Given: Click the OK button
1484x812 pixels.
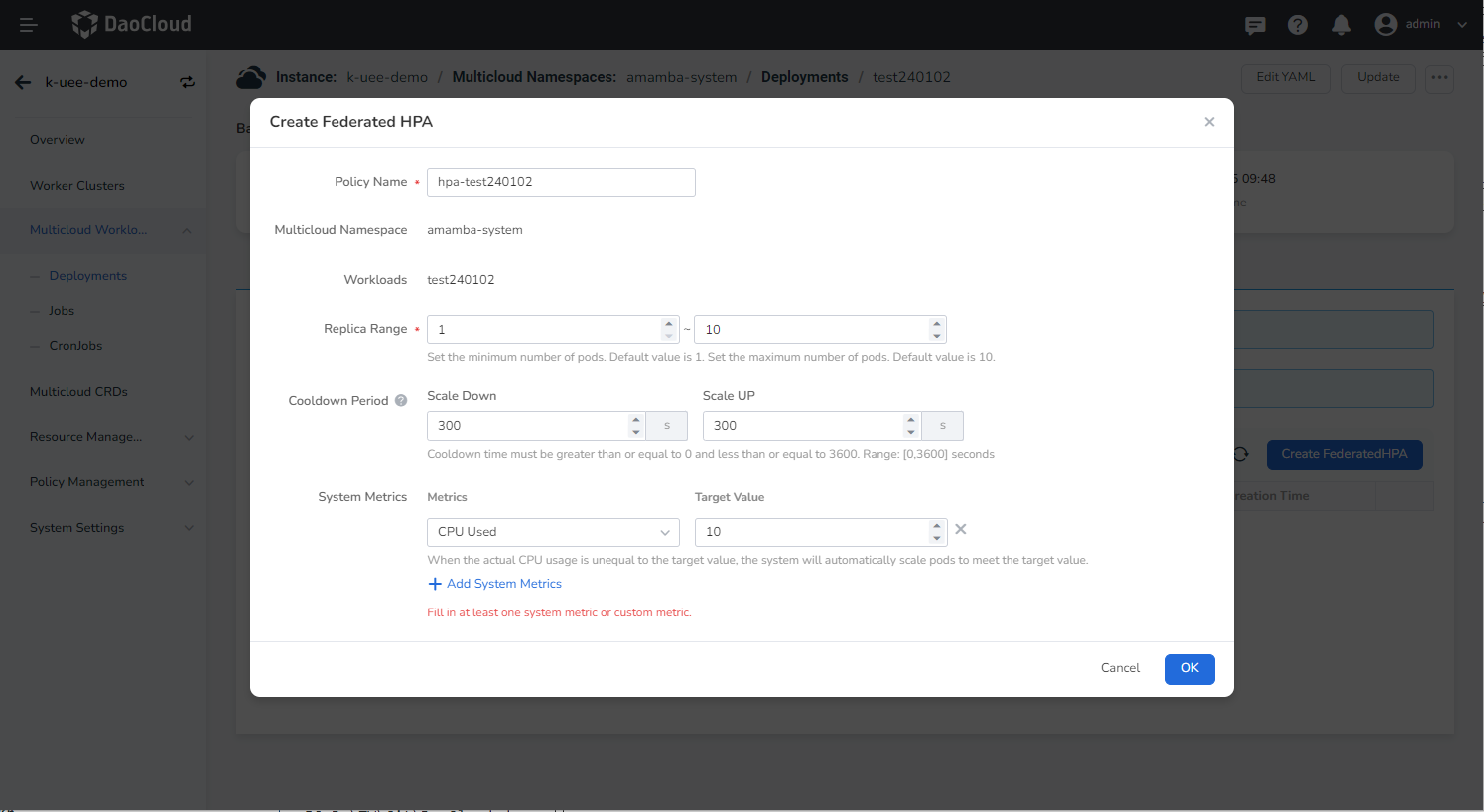Looking at the screenshot, I should pos(1189,668).
